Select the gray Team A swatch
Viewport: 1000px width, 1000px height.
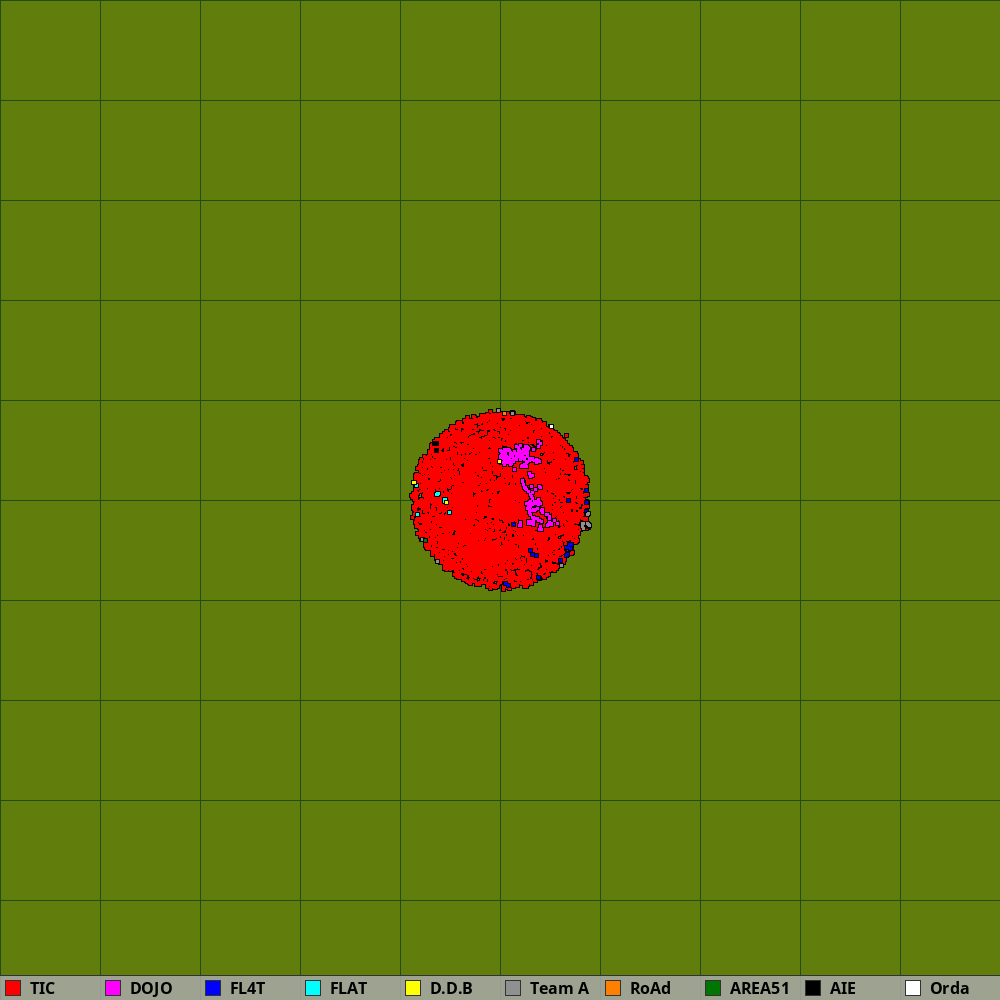[513, 988]
